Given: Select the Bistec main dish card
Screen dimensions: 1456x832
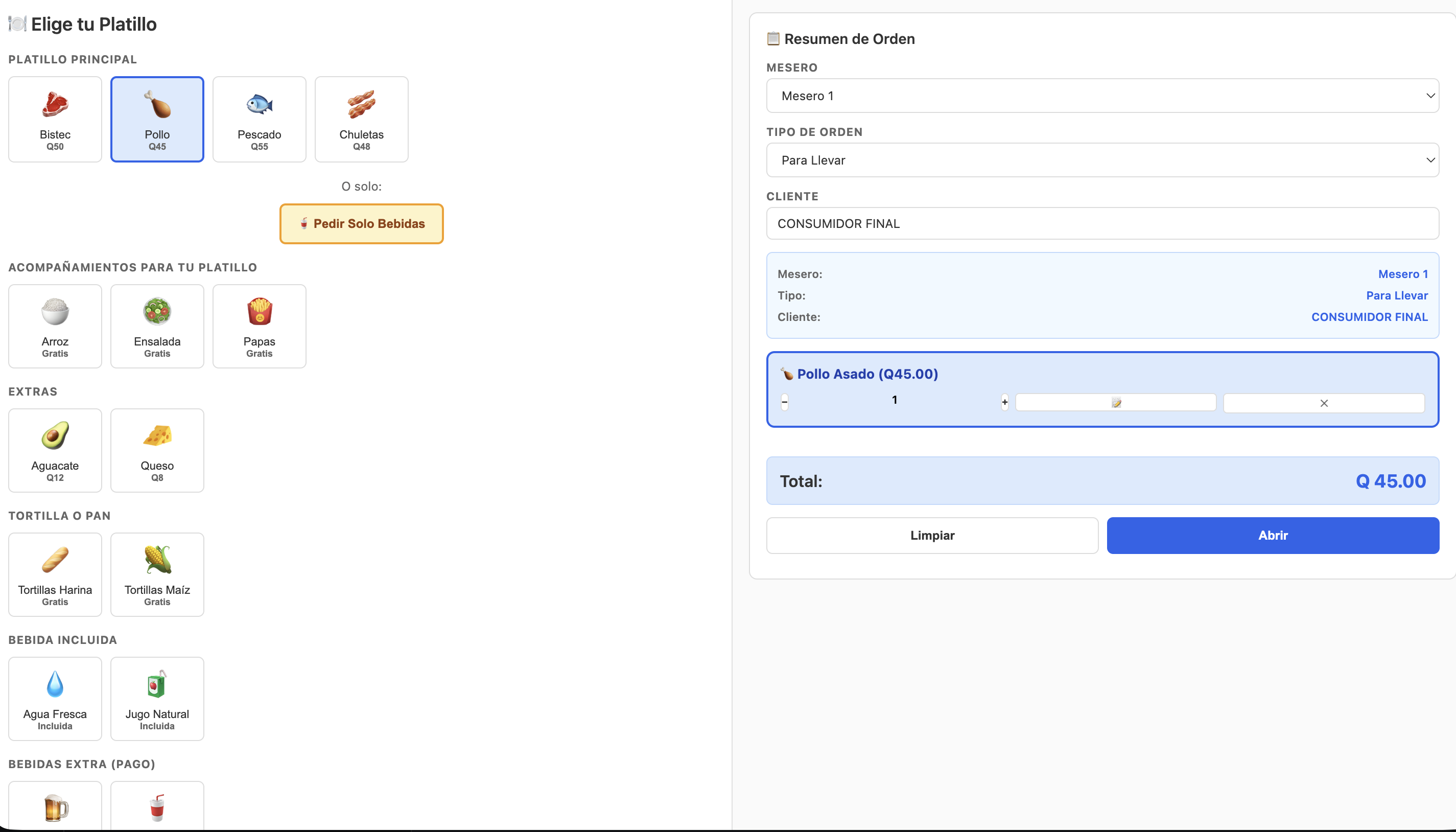Looking at the screenshot, I should pyautogui.click(x=55, y=119).
